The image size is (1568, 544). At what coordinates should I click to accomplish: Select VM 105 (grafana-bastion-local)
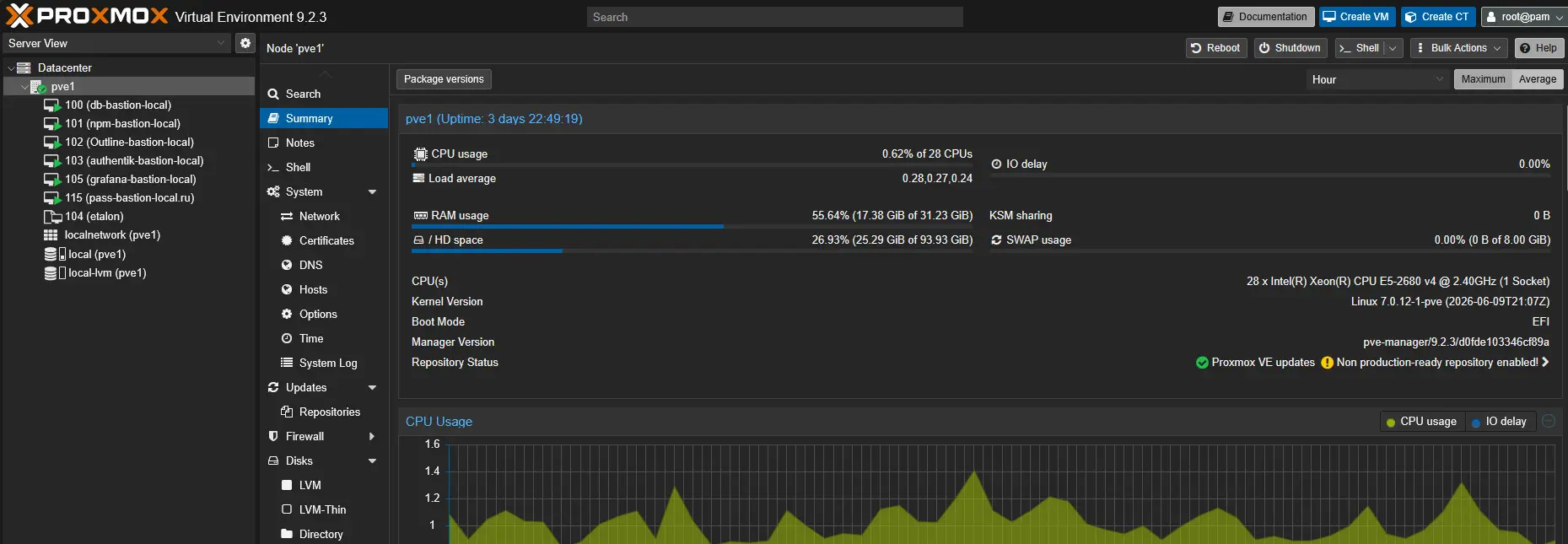[130, 179]
